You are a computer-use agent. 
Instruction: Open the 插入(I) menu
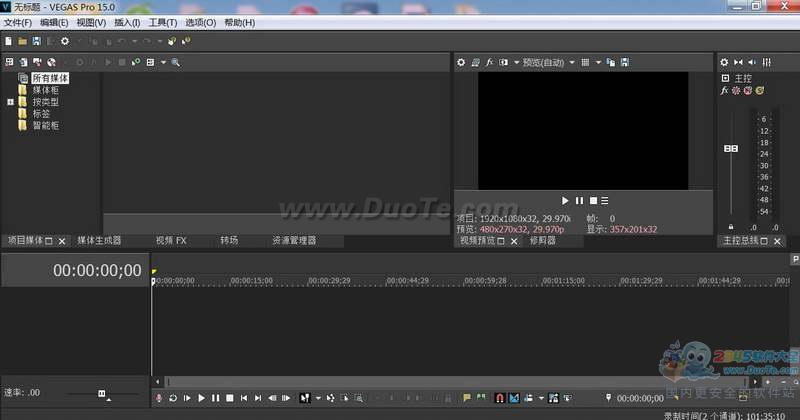coord(127,22)
